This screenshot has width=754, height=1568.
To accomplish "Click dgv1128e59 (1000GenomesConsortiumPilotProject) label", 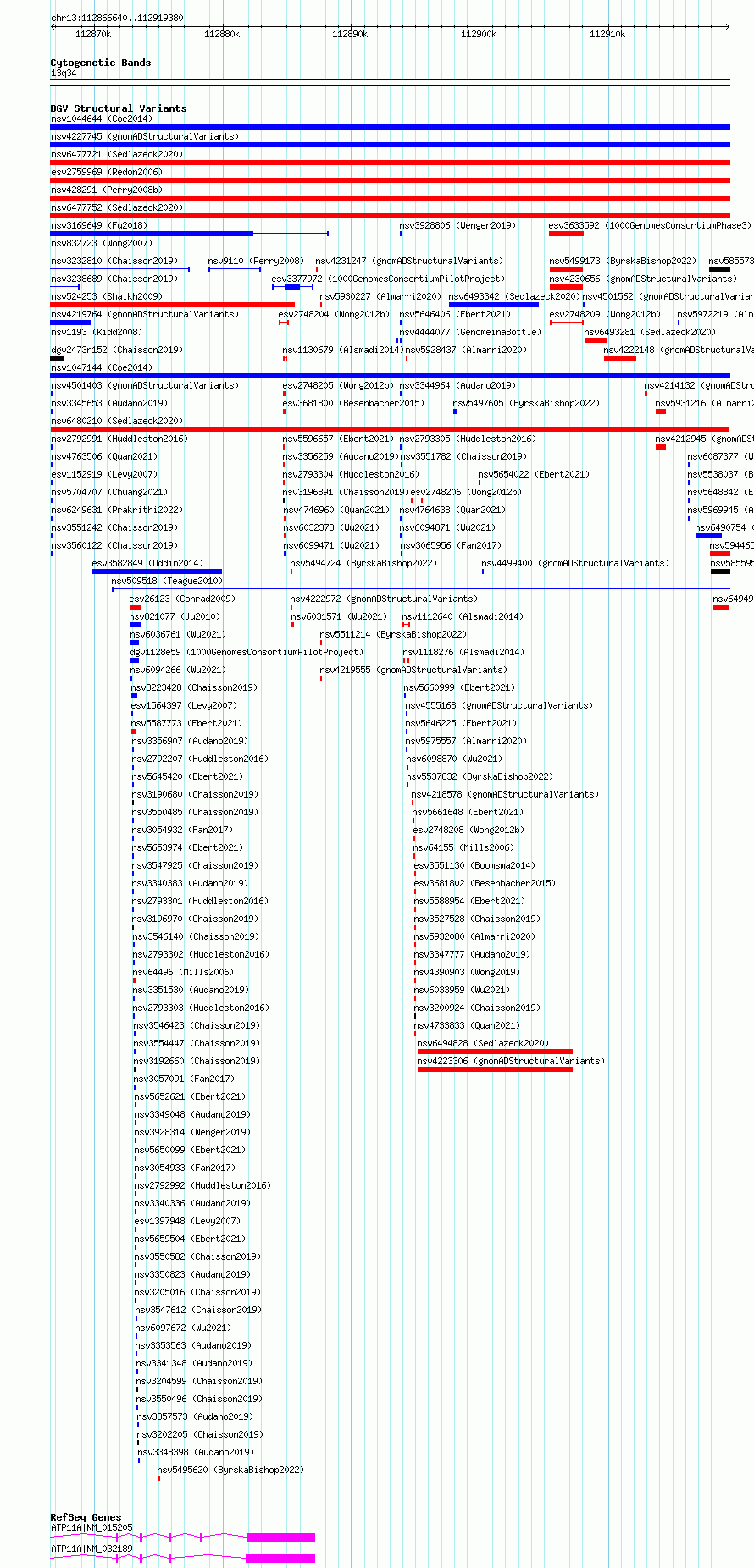I will pyautogui.click(x=246, y=652).
